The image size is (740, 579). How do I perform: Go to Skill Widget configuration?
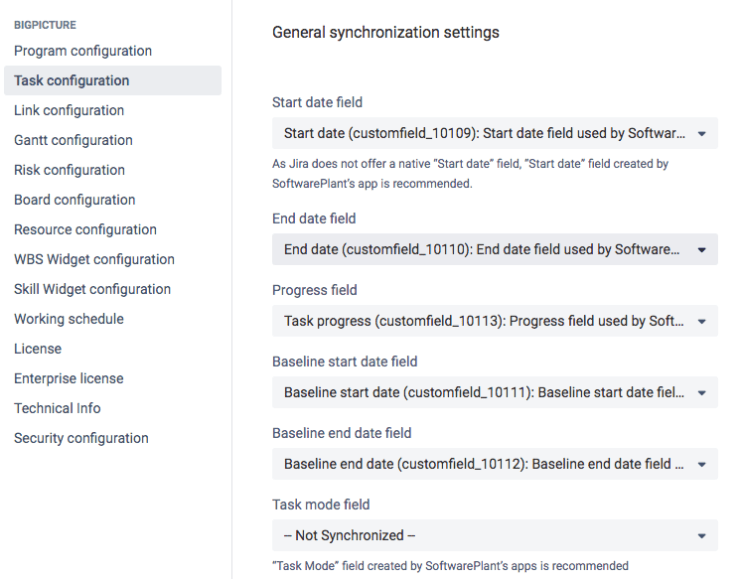tap(92, 289)
